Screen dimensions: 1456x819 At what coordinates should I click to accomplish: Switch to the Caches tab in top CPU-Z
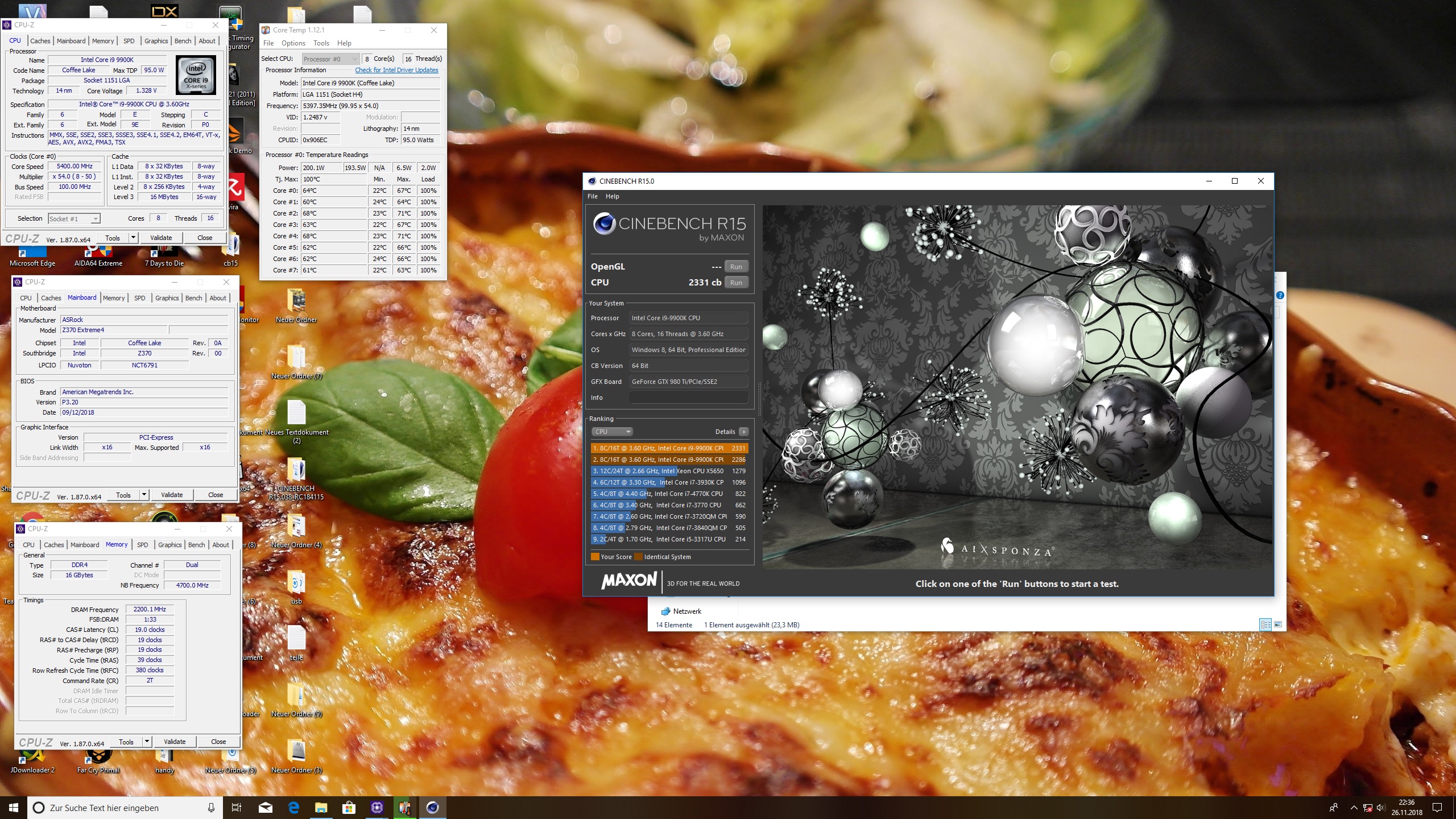point(40,41)
